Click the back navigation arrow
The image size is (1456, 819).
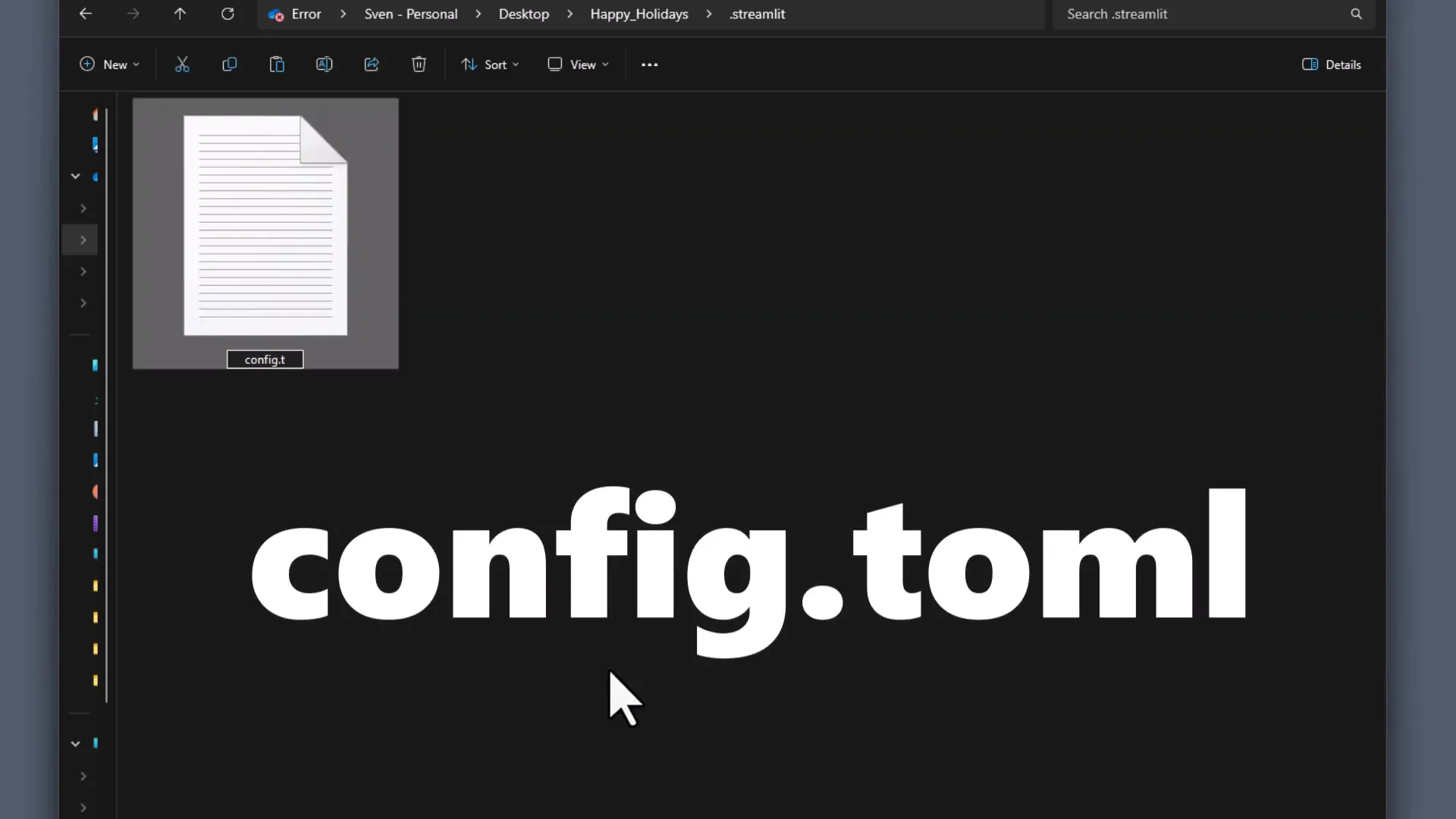85,14
